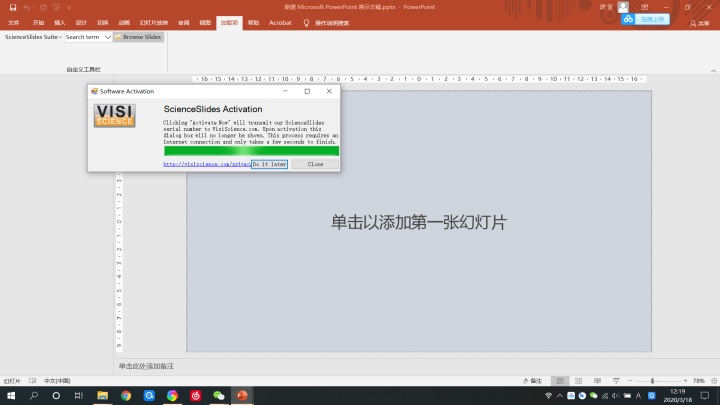Switch to Reading view icon

[597, 381]
